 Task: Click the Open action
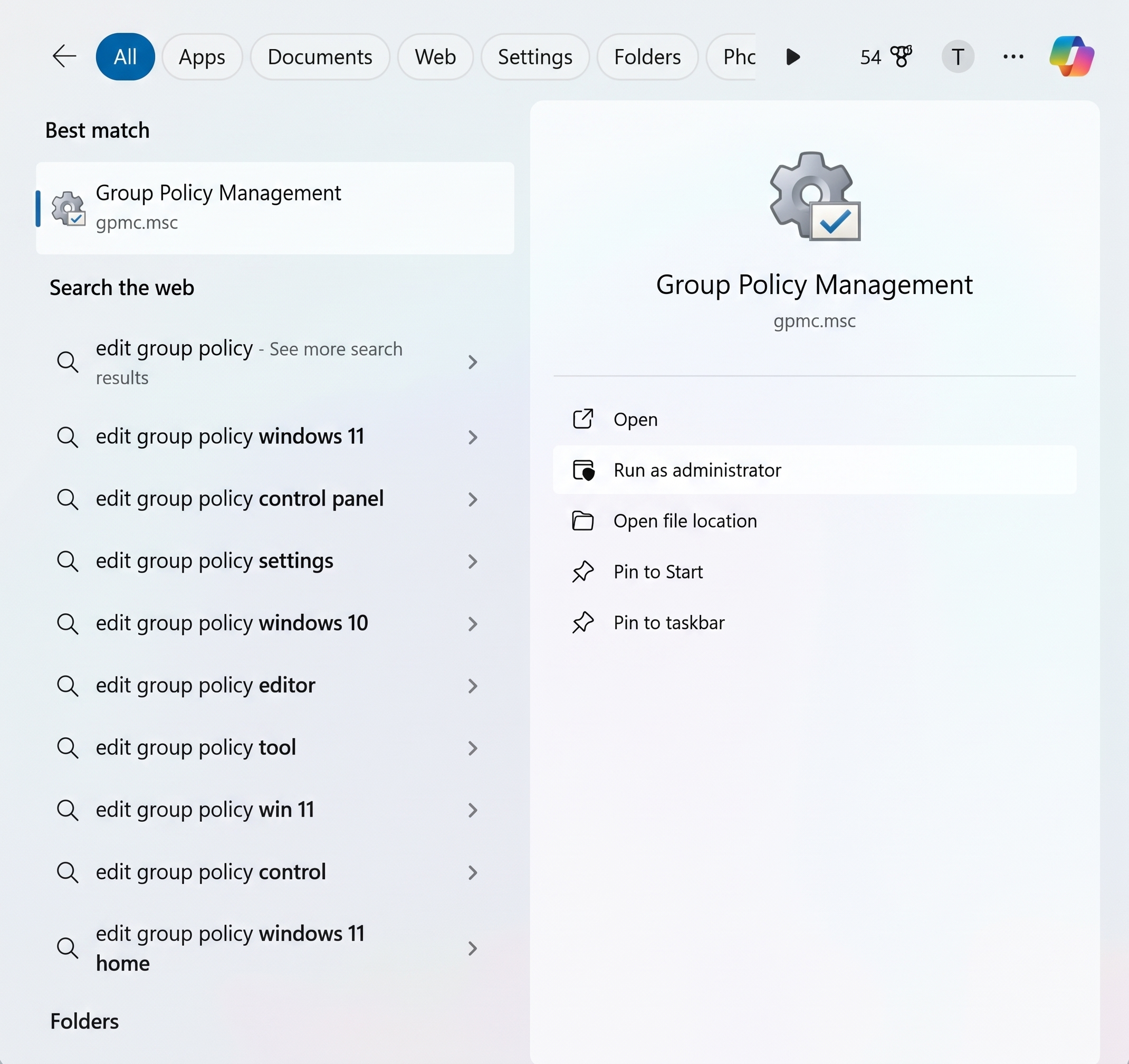(815, 419)
